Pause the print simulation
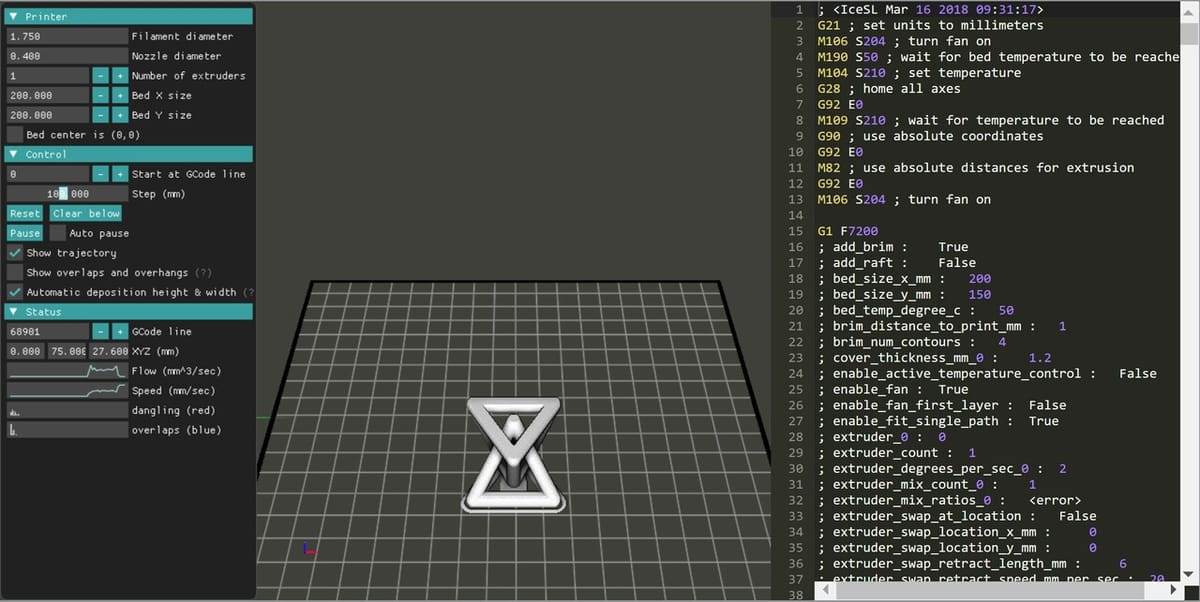The image size is (1200, 602). [x=25, y=233]
